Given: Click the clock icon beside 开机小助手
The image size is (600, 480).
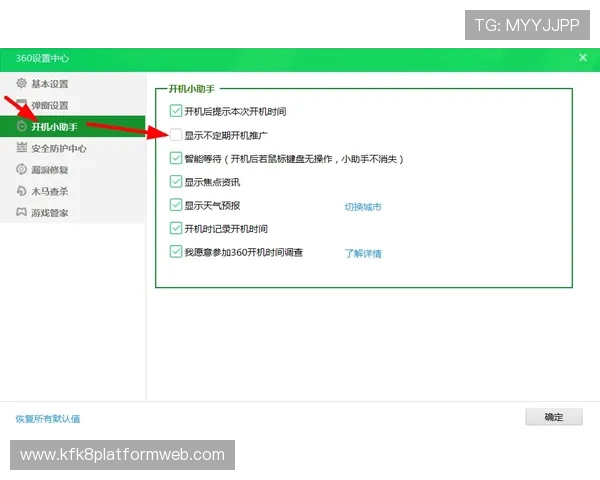Looking at the screenshot, I should click(21, 126).
